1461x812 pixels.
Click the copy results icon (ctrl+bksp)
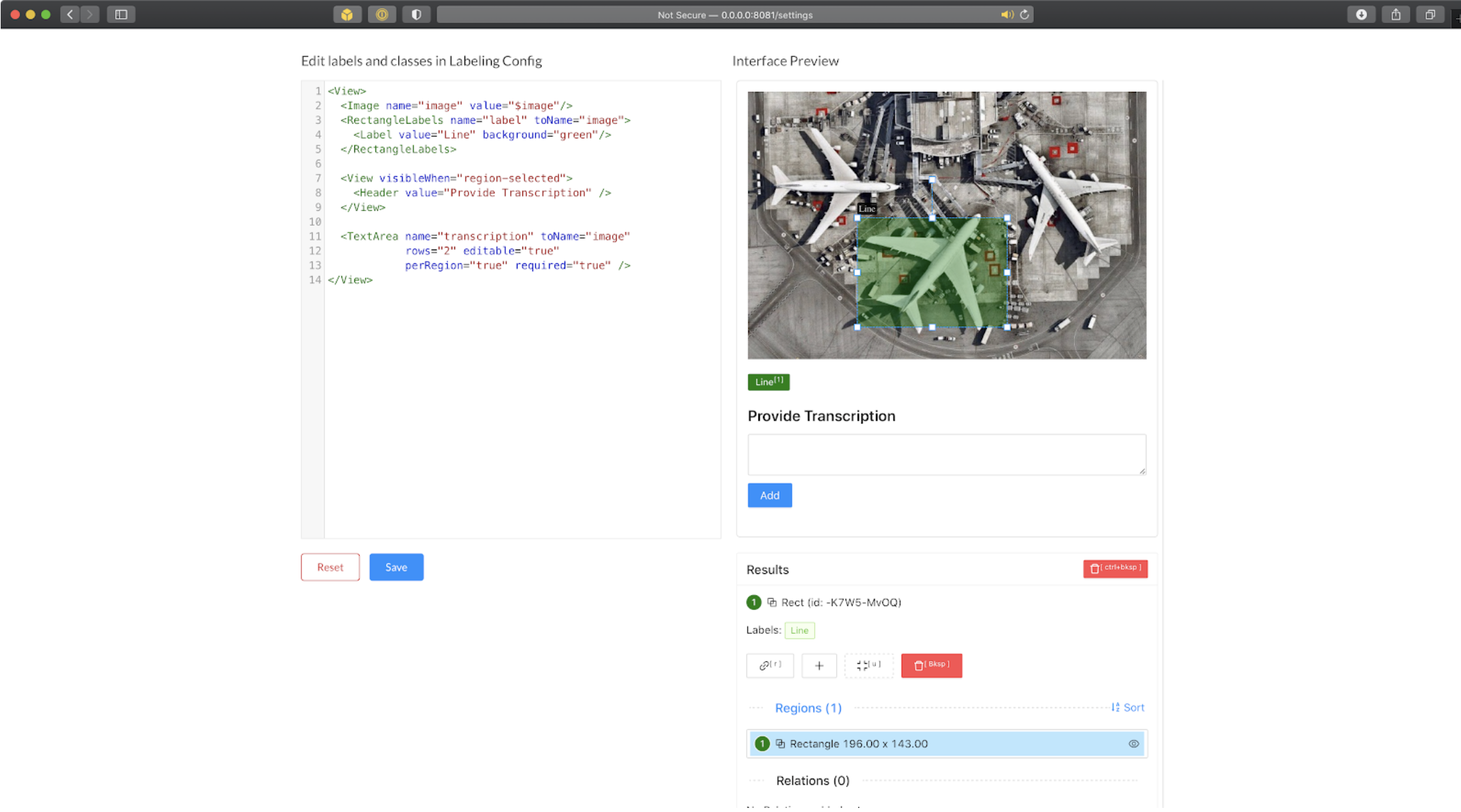(x=1115, y=568)
